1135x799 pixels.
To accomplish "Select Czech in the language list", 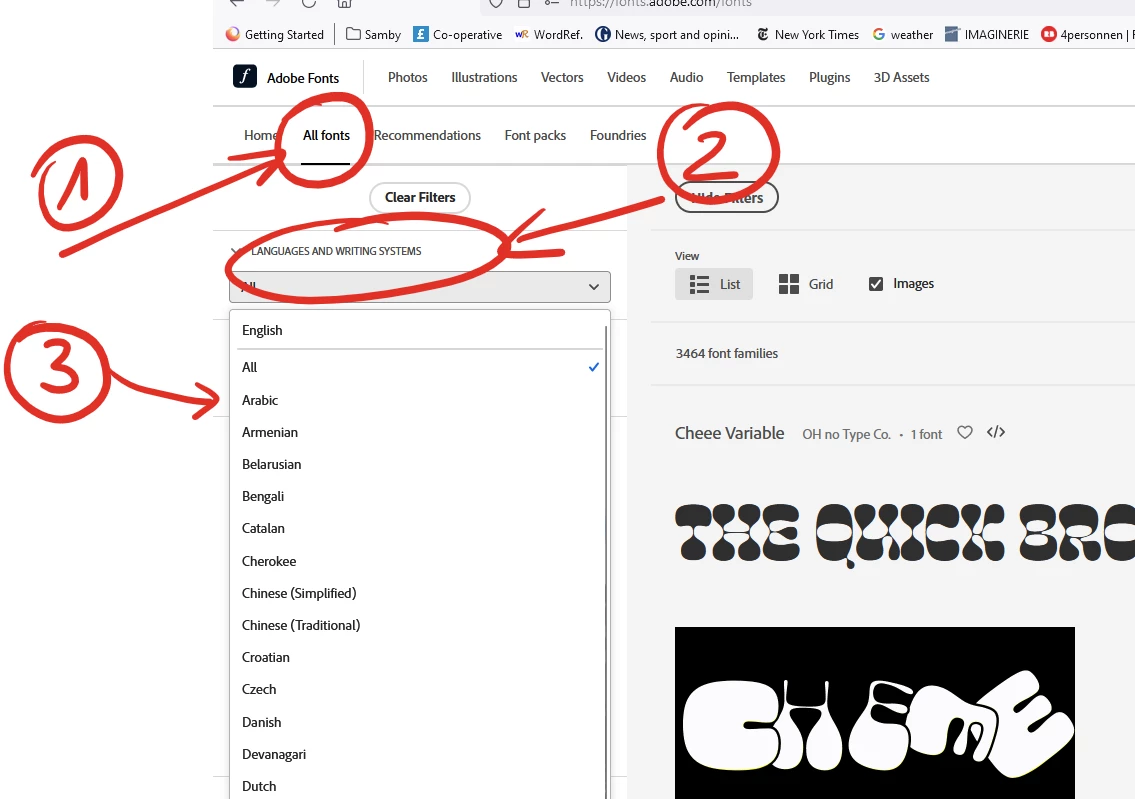I will pos(418,689).
